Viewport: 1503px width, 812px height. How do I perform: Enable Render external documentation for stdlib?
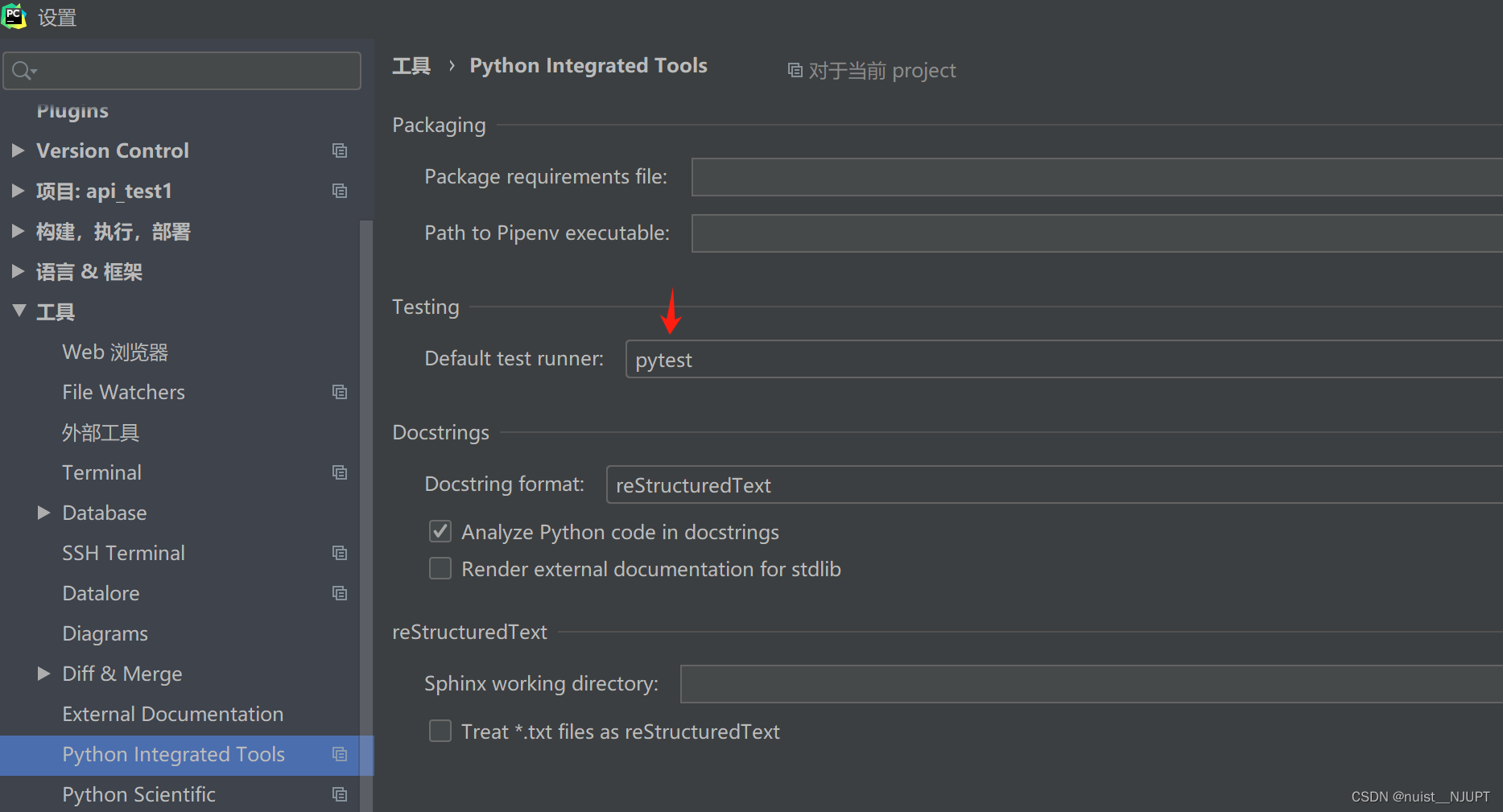(440, 569)
